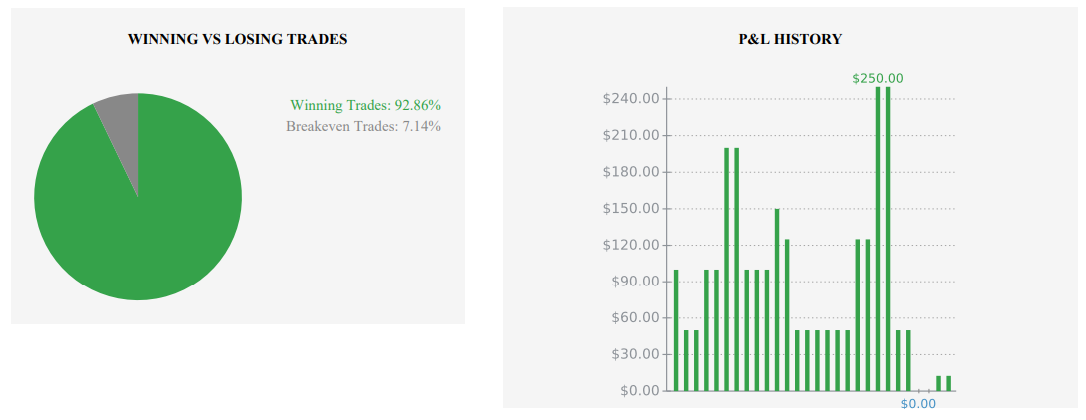The height and width of the screenshot is (420, 1086).
Task: Click the $240.00 y-axis label
Action: (x=632, y=99)
